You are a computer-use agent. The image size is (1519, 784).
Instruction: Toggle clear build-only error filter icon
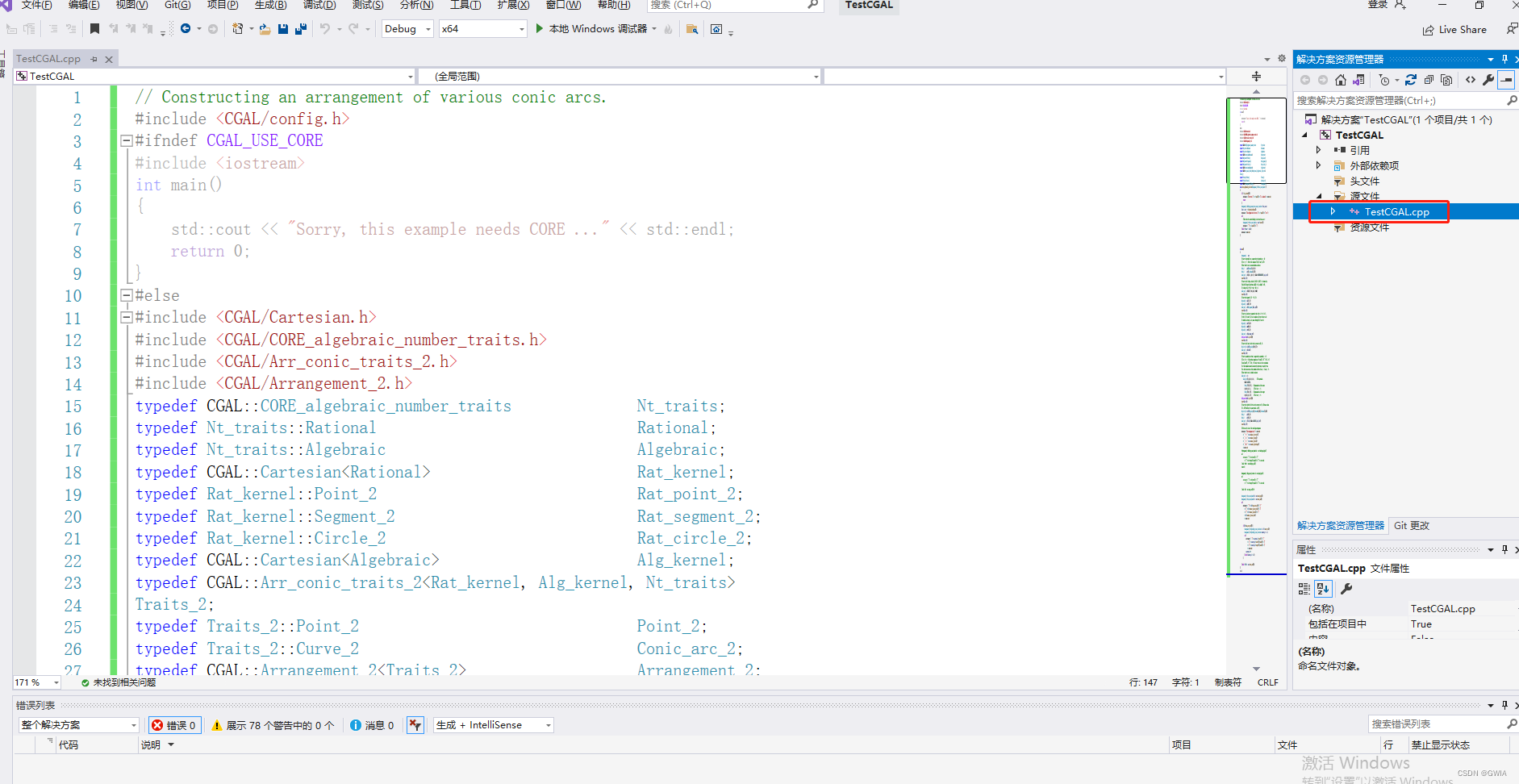pyautogui.click(x=415, y=725)
